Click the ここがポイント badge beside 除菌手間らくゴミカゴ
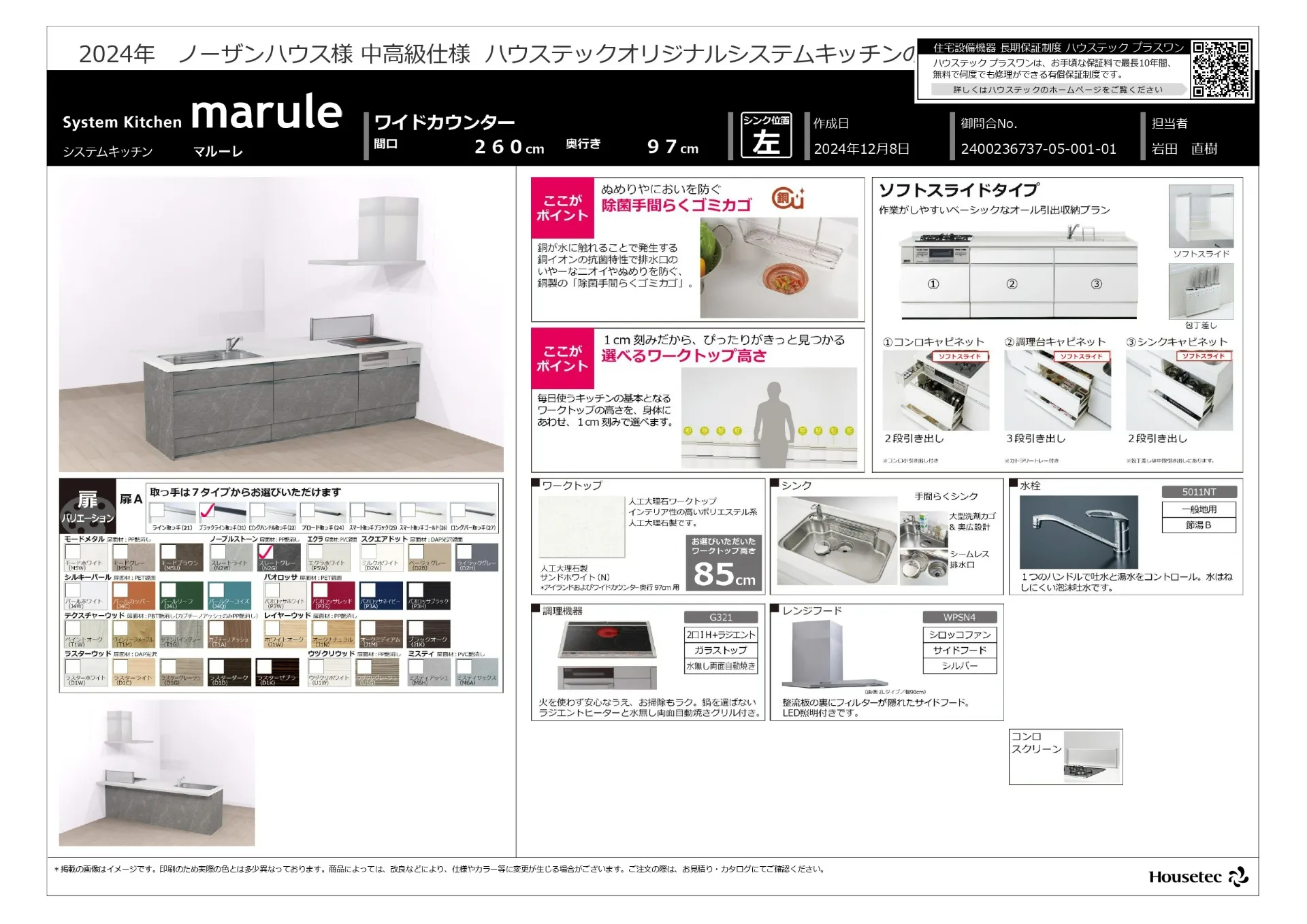The image size is (1307, 924). [x=562, y=208]
